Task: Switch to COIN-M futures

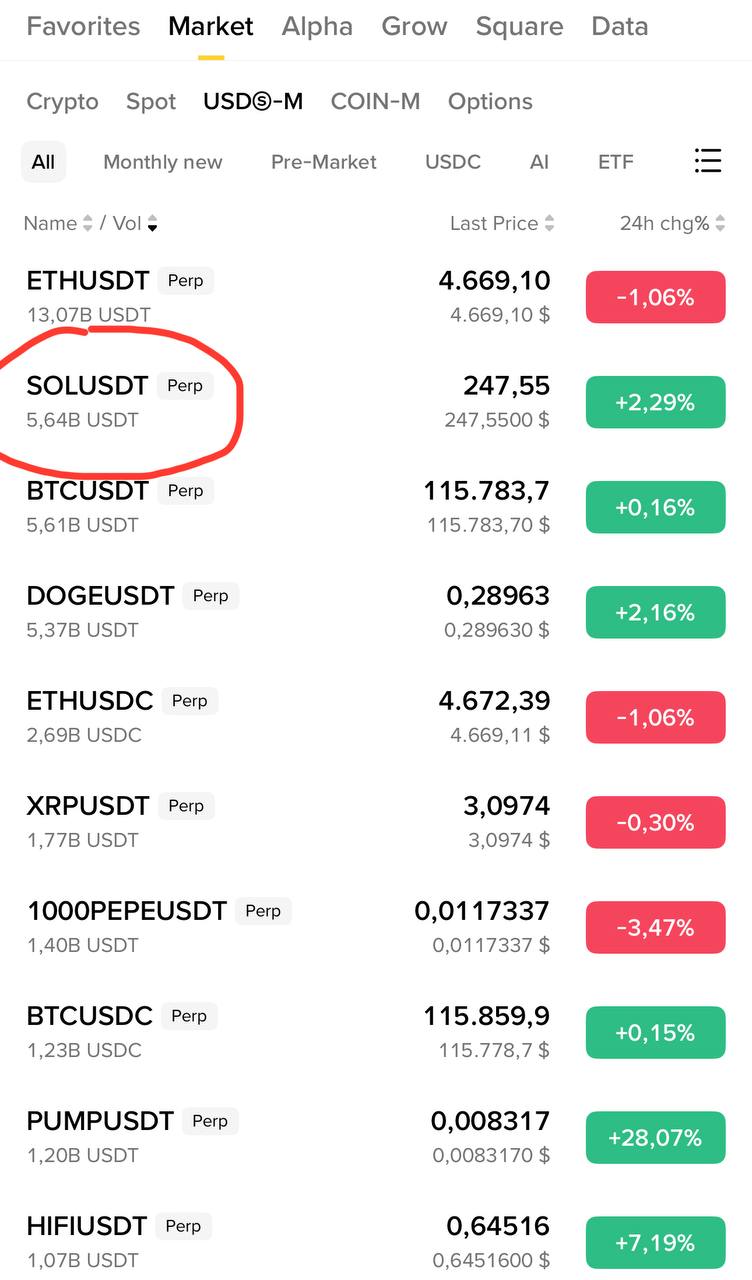Action: click(375, 102)
